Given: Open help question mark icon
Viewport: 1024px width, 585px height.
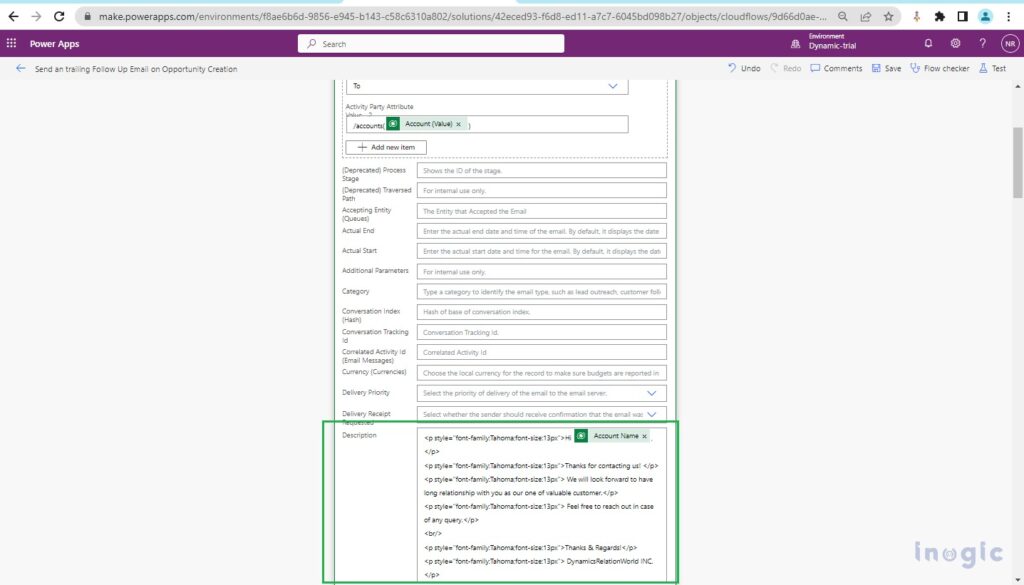Looking at the screenshot, I should (x=982, y=43).
